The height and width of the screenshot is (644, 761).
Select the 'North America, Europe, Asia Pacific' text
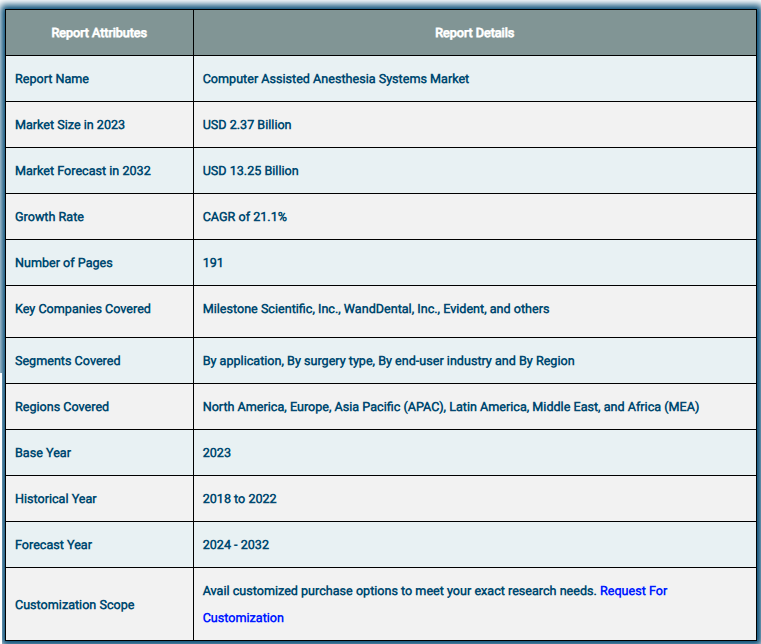[451, 407]
